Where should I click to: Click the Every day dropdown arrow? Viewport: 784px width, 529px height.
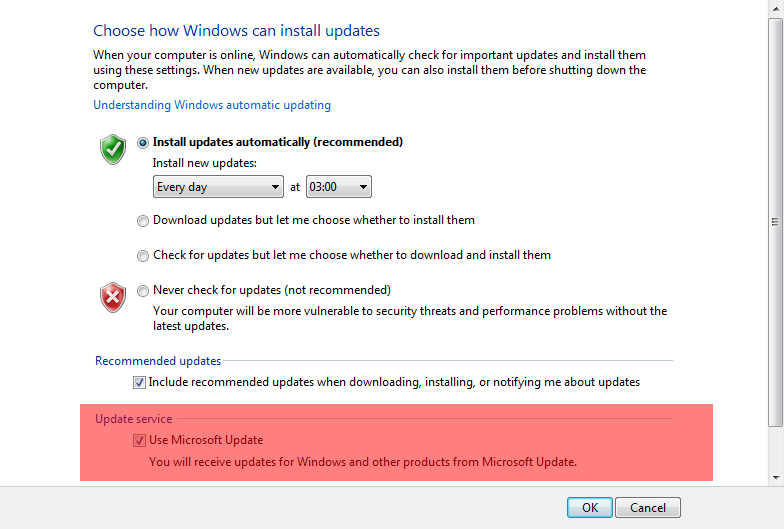click(x=275, y=187)
